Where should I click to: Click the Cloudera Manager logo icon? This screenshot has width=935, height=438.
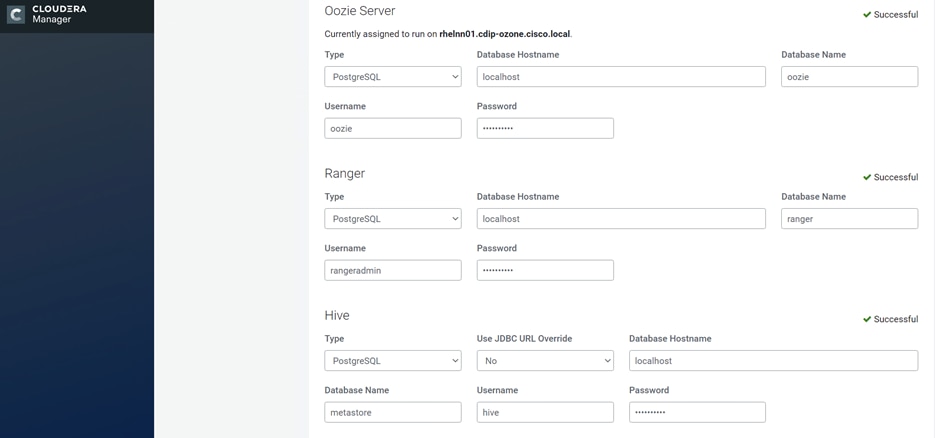click(x=16, y=14)
